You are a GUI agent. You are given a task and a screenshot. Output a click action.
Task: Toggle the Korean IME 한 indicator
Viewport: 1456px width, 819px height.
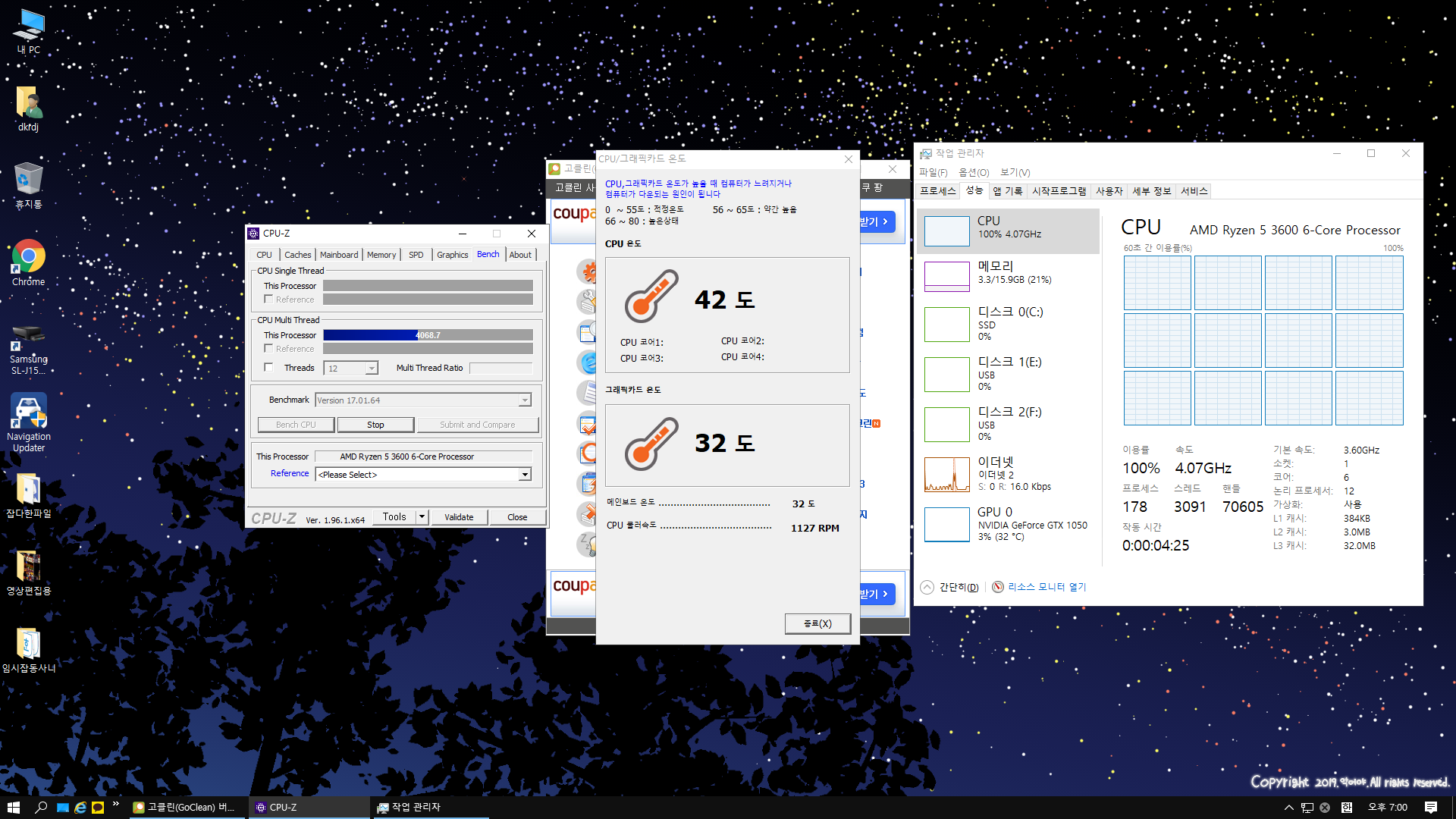[x=1347, y=808]
